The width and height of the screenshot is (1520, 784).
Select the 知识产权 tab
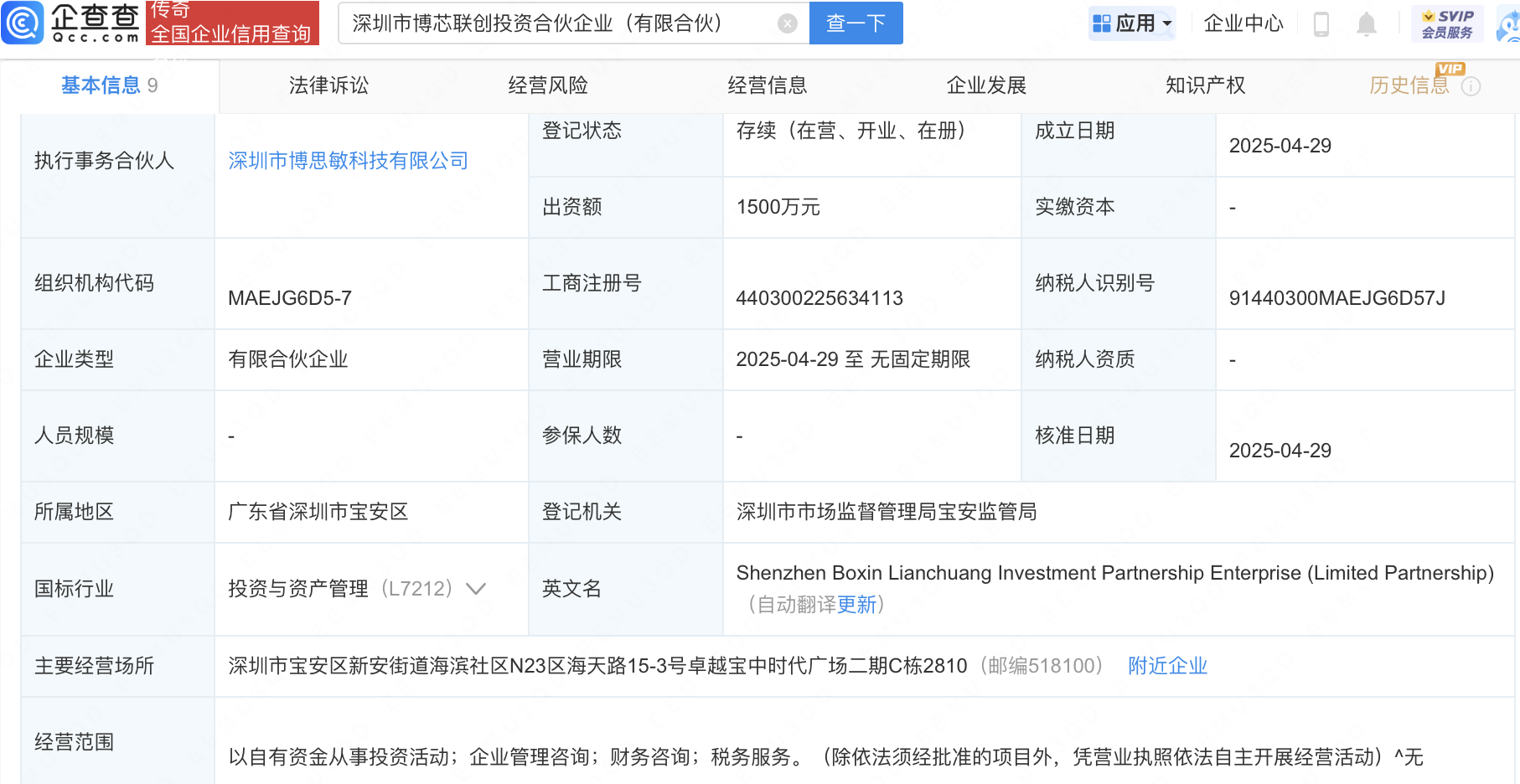(1206, 85)
